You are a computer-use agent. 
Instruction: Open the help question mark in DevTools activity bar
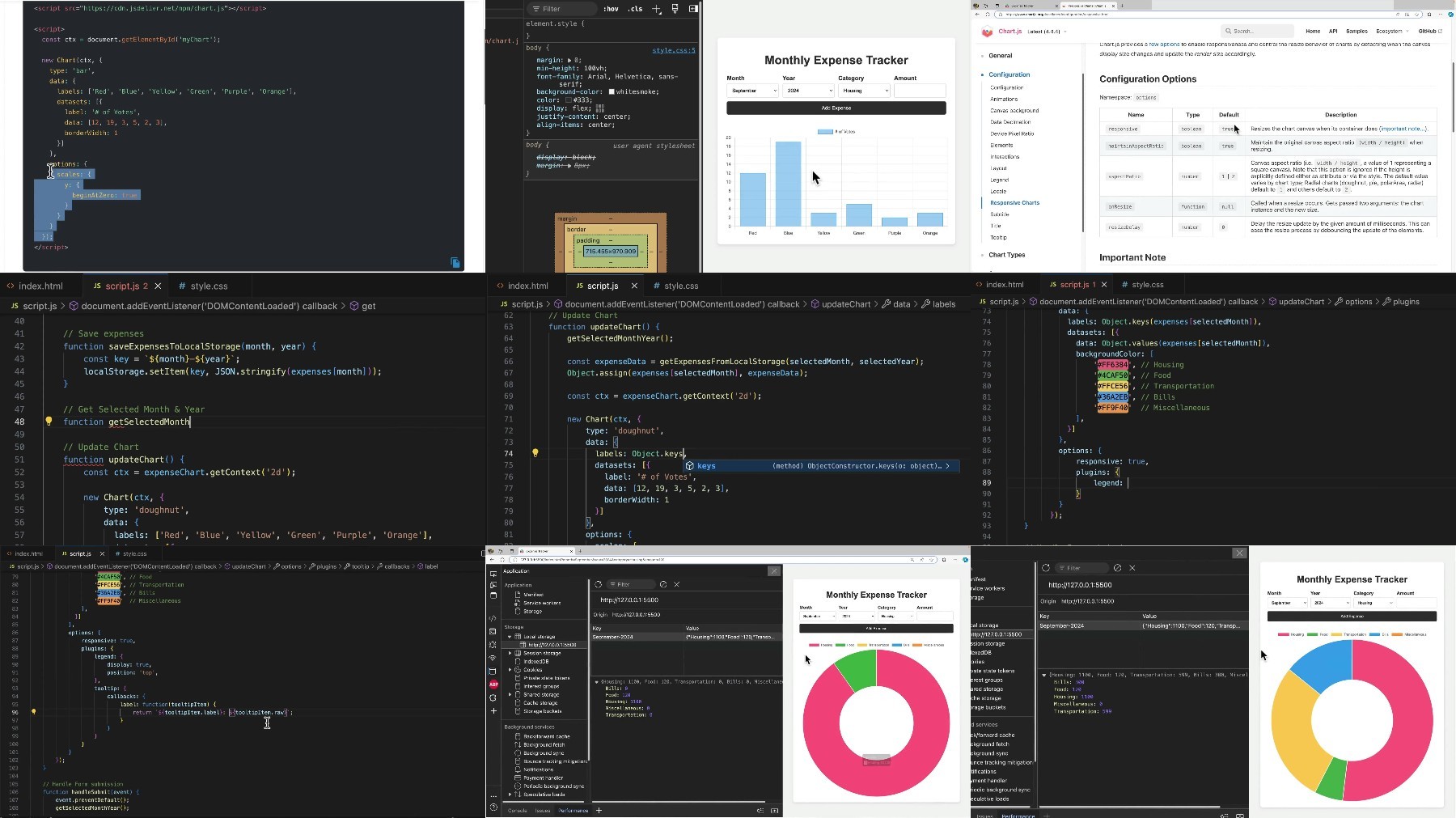493,807
